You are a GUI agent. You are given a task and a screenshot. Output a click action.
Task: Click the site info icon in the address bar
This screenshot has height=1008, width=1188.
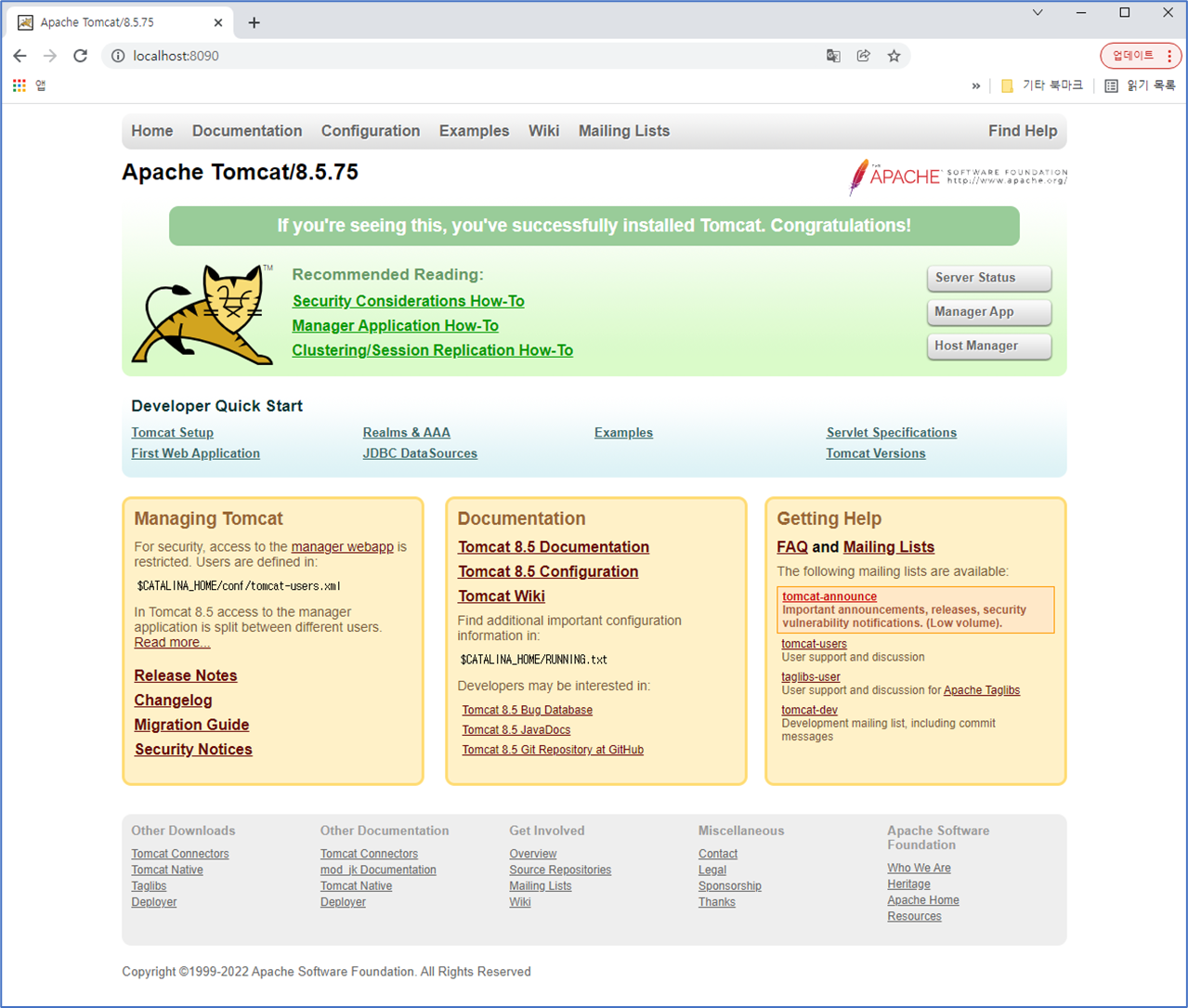click(118, 56)
